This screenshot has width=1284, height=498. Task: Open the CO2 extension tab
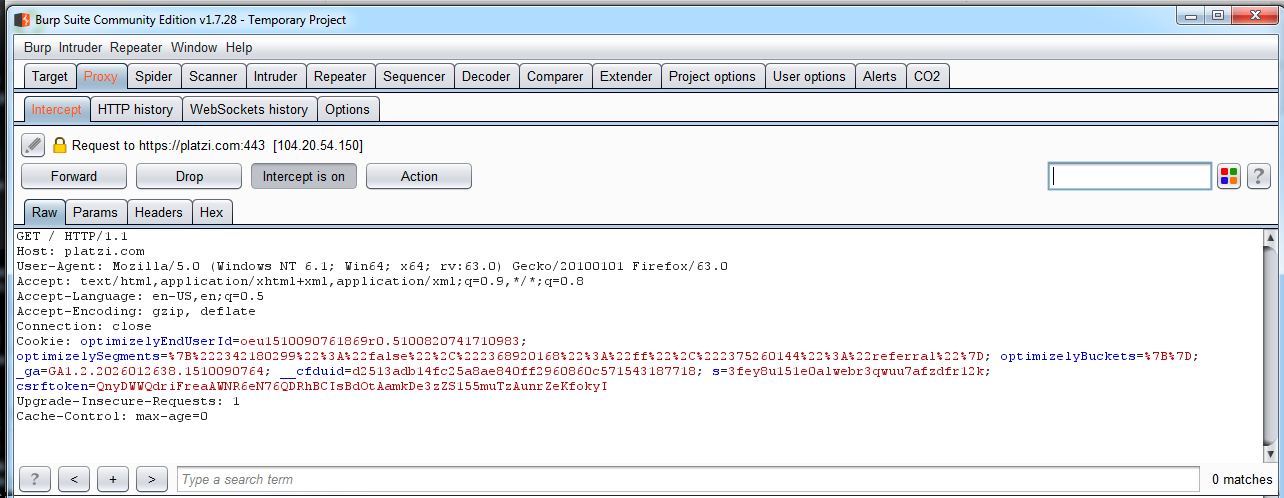click(x=928, y=76)
